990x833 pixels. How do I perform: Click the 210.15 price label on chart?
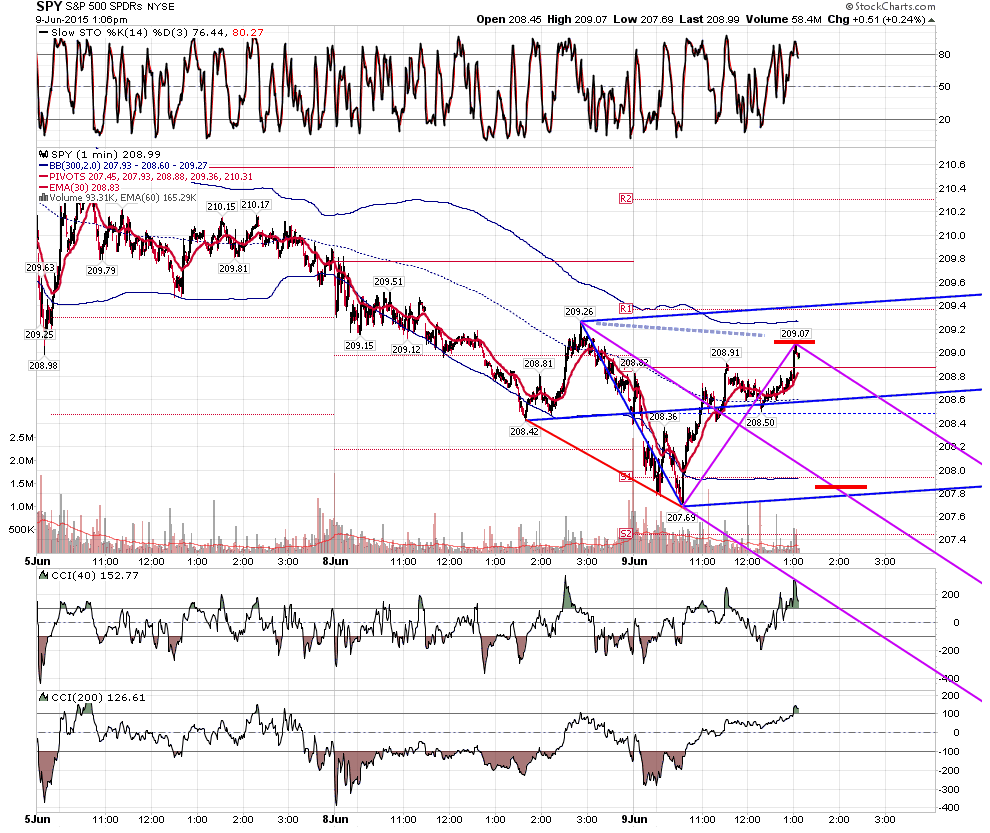point(221,207)
